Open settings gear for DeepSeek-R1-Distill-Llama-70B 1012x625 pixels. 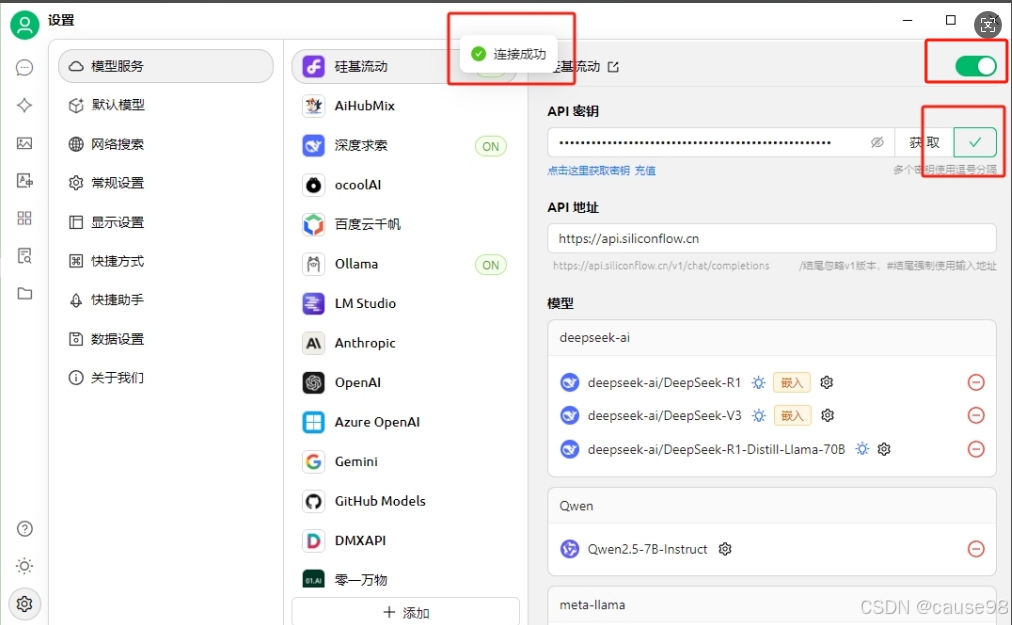point(884,449)
